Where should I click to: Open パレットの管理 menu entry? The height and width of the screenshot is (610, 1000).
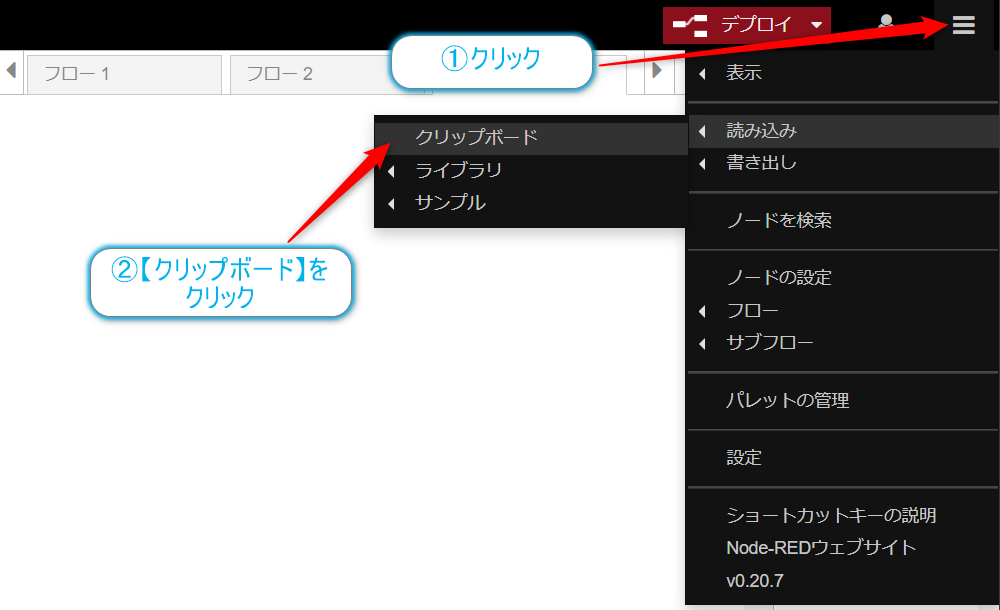(842, 401)
